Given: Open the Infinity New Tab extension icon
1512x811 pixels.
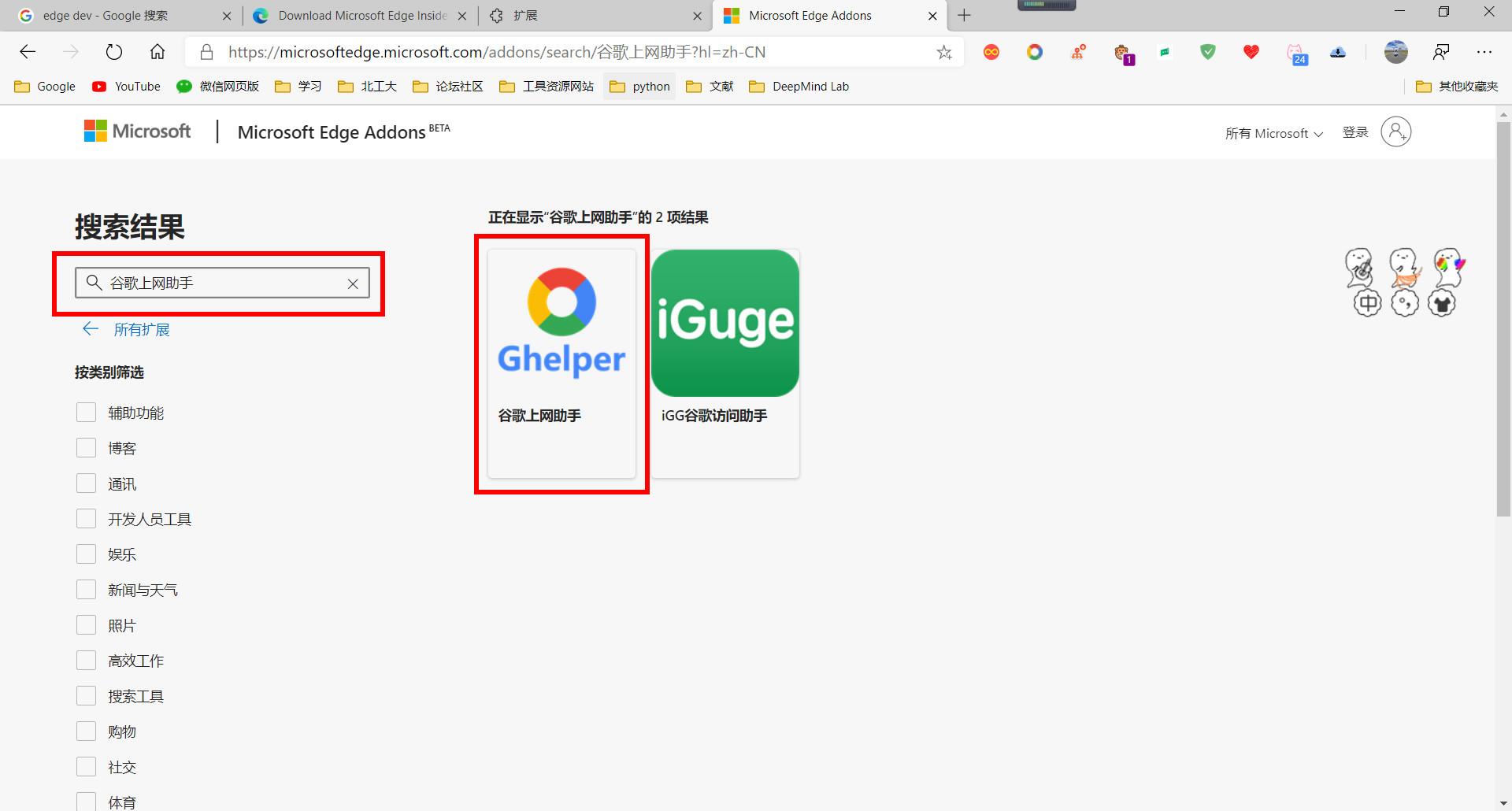Looking at the screenshot, I should pyautogui.click(x=991, y=52).
